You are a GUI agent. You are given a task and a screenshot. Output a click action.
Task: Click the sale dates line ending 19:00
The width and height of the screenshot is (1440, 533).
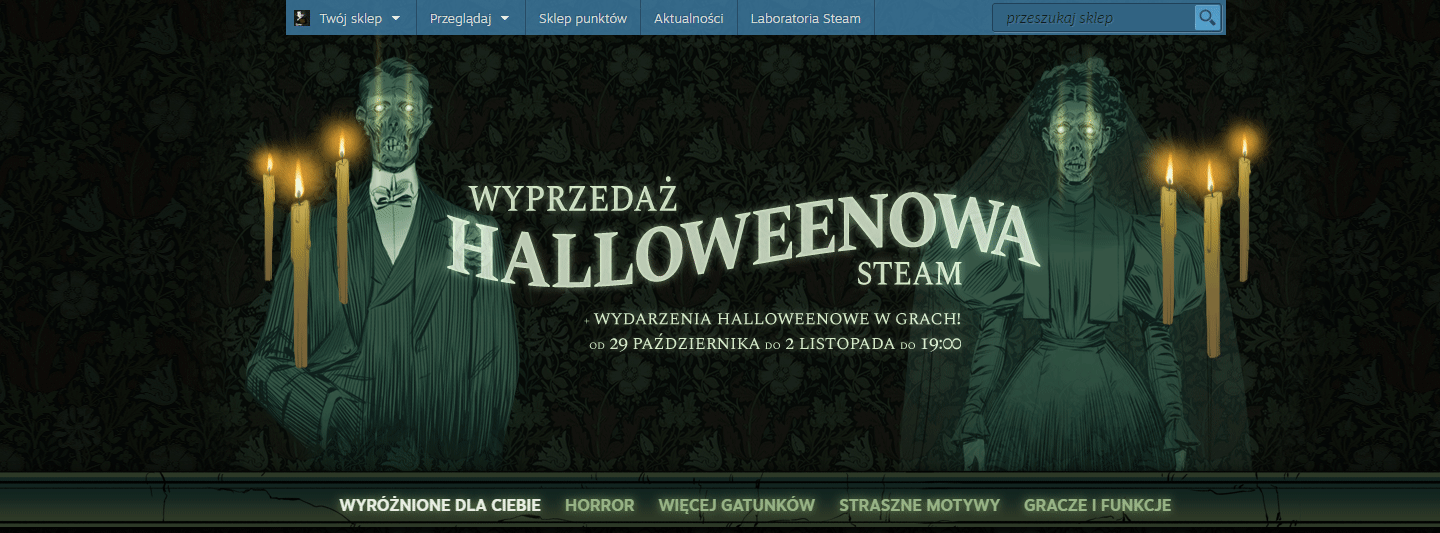(x=775, y=344)
